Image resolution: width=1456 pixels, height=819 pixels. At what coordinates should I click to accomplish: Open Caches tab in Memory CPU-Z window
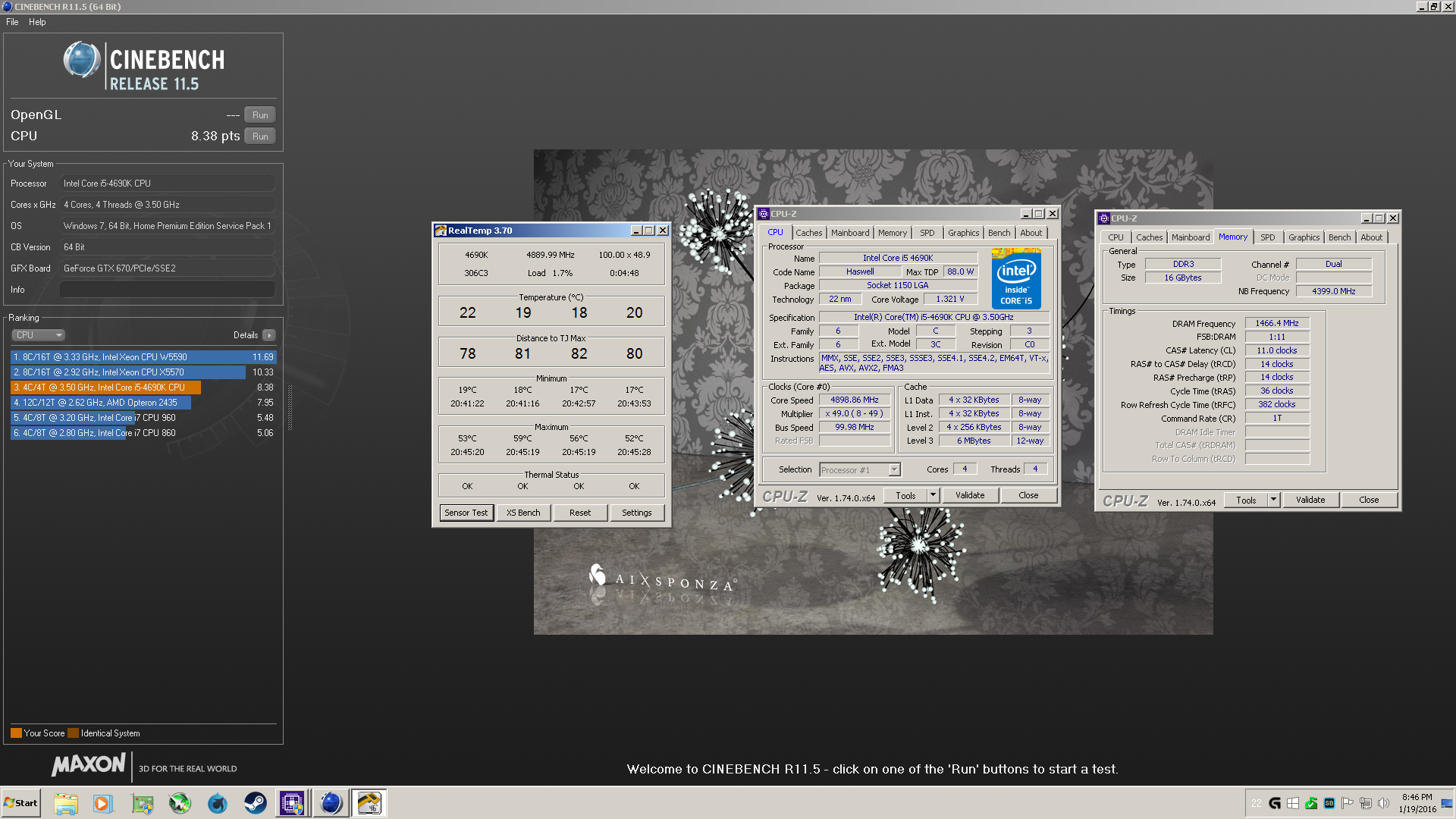pos(1149,237)
